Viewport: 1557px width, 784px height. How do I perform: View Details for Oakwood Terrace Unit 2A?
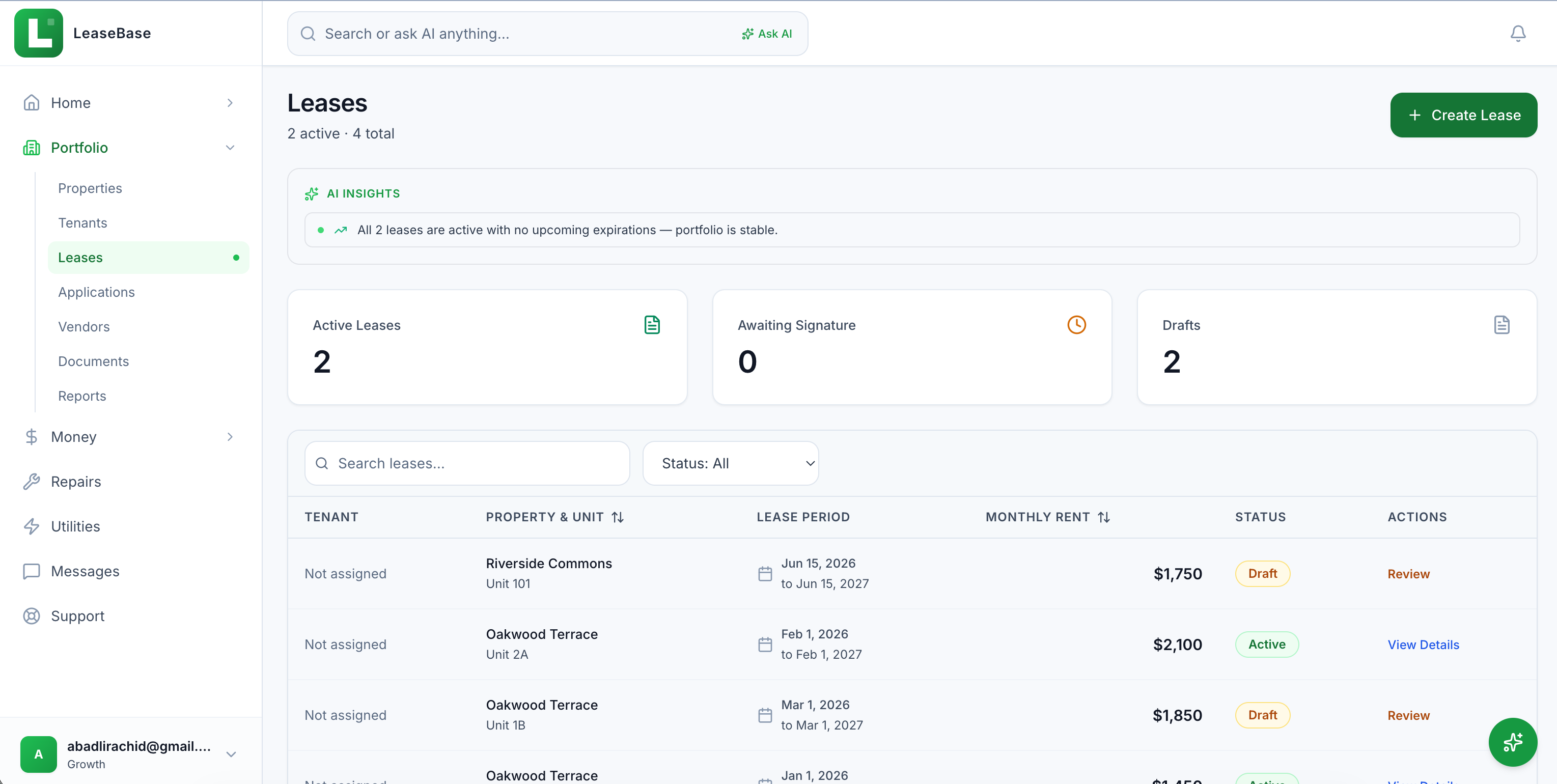tap(1423, 645)
